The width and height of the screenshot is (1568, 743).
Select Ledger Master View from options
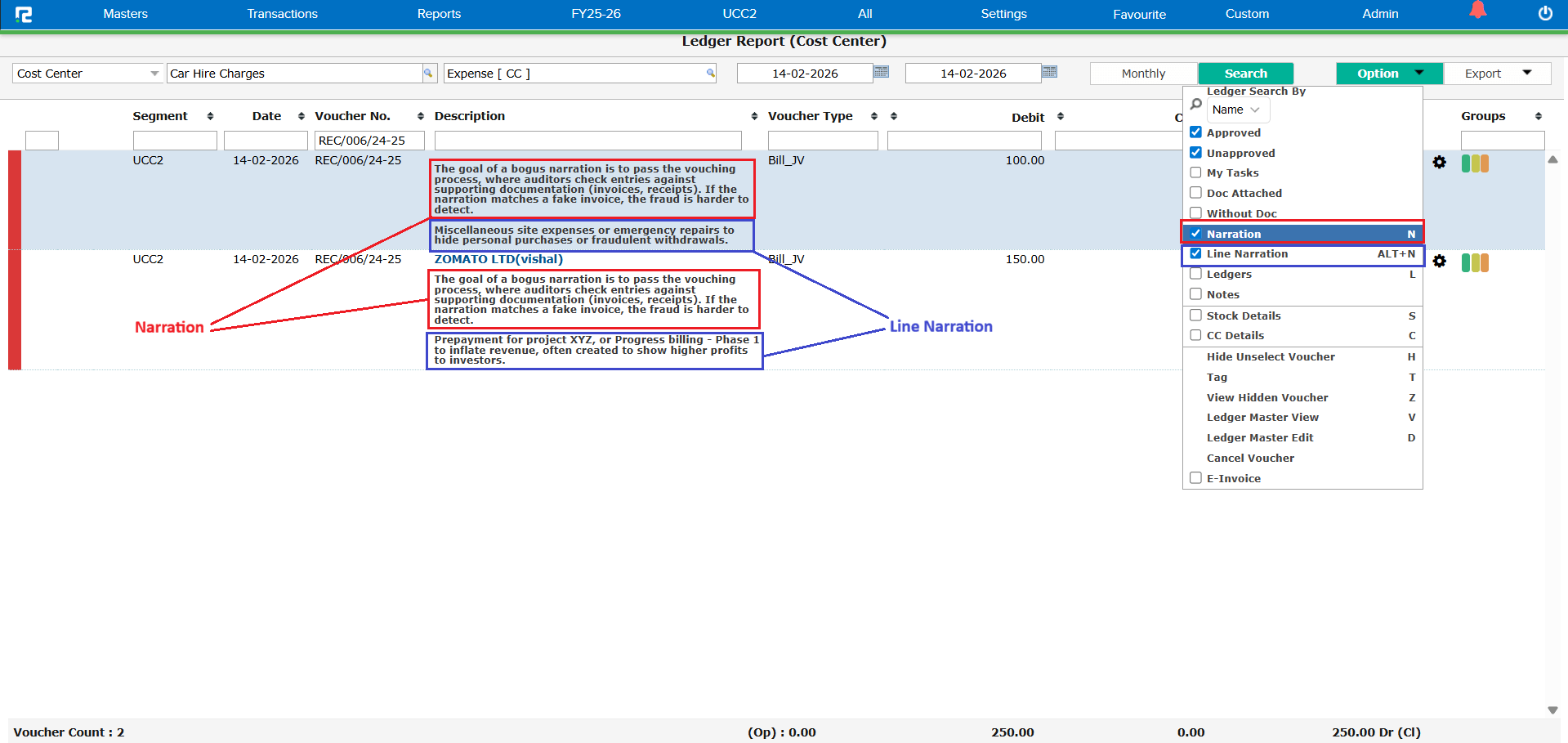(1262, 418)
